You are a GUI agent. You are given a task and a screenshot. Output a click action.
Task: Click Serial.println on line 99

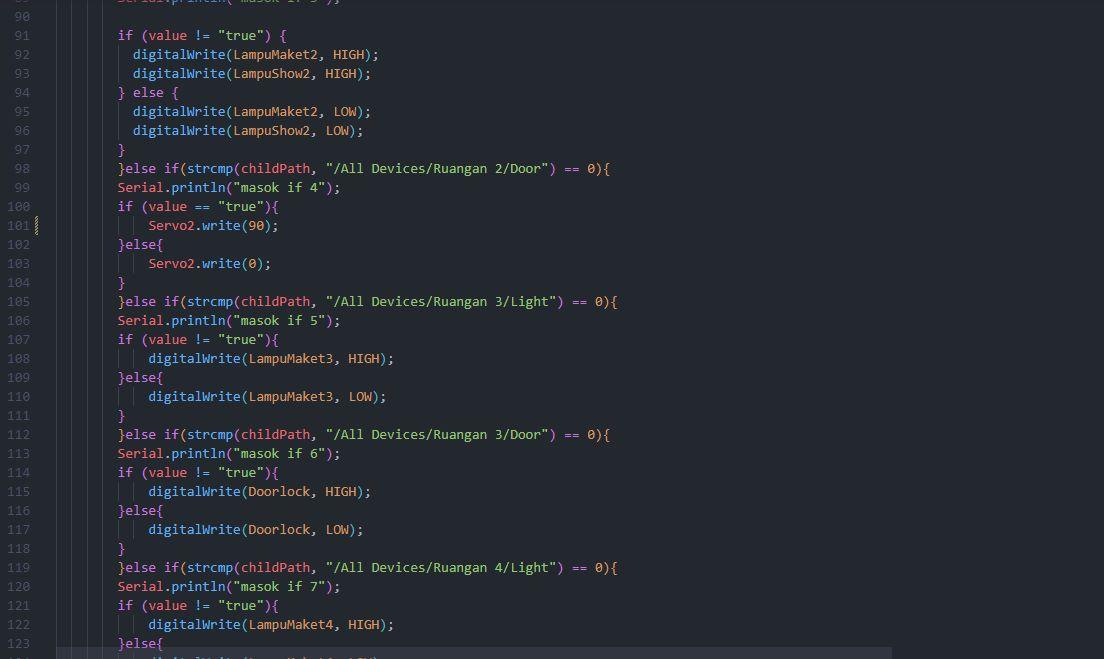point(170,187)
